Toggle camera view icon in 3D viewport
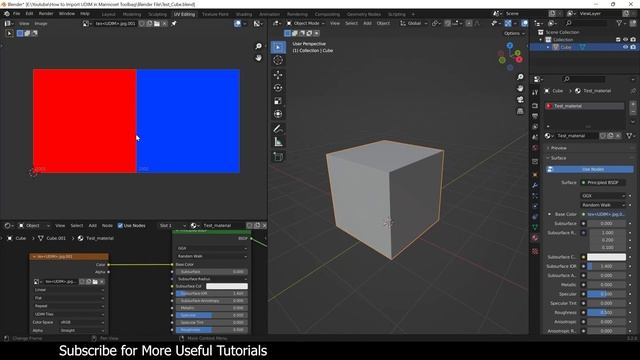640x360 pixels. point(520,100)
